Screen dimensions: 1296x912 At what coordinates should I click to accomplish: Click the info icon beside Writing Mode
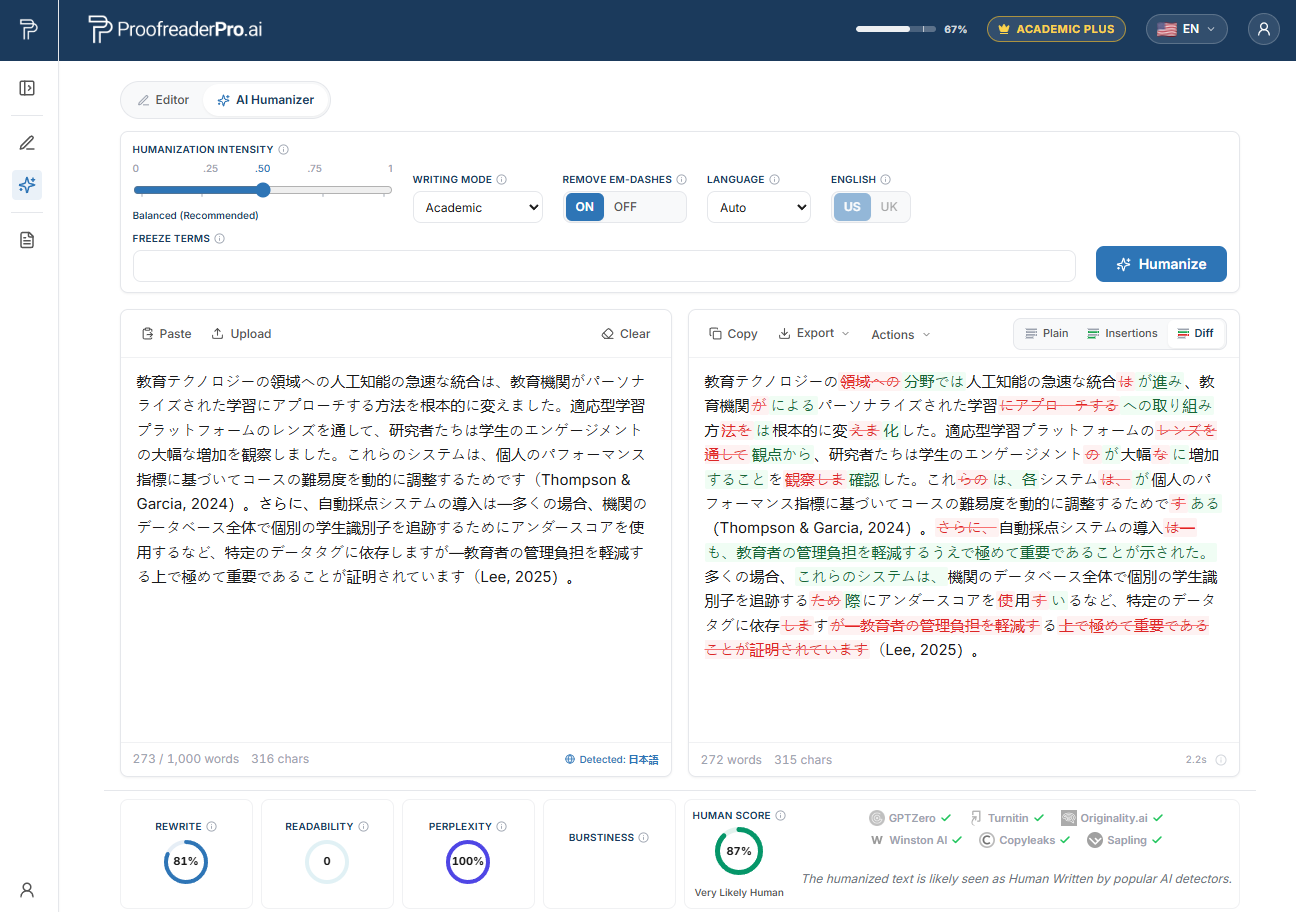click(502, 180)
